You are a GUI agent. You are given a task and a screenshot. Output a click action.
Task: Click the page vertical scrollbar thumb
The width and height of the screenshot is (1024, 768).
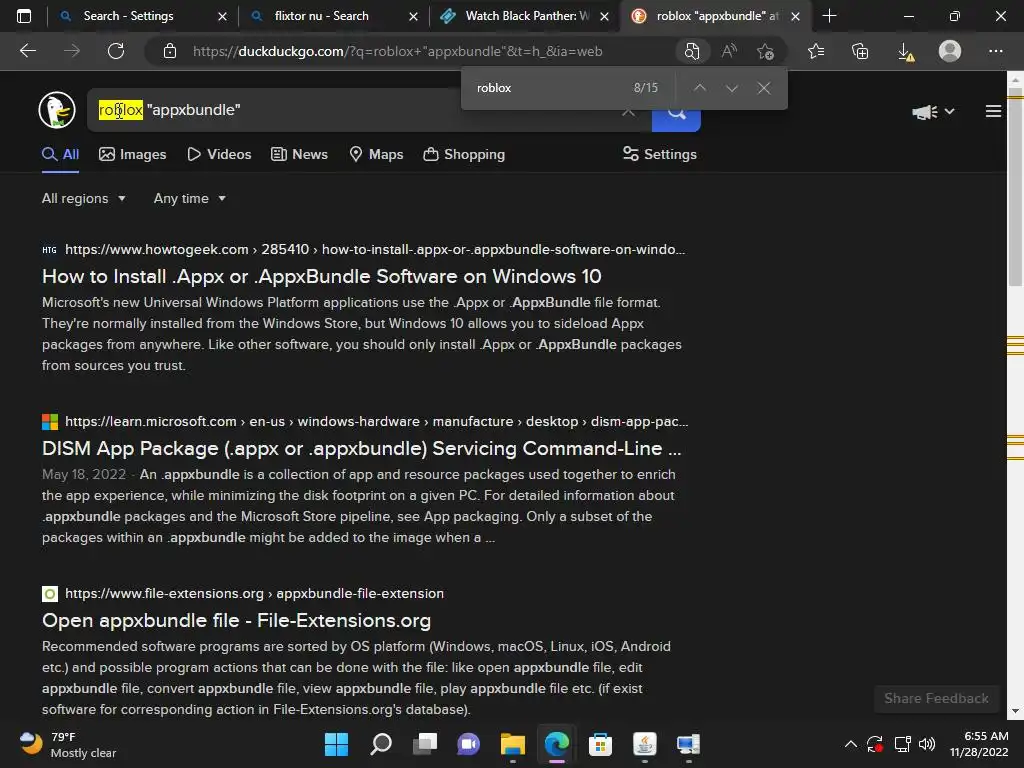point(1016,189)
